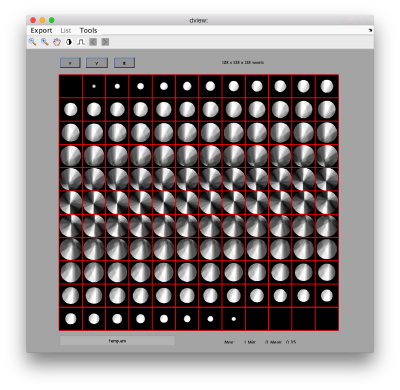400x390 pixels.
Task: Activate the pan hand tool
Action: (x=57, y=42)
